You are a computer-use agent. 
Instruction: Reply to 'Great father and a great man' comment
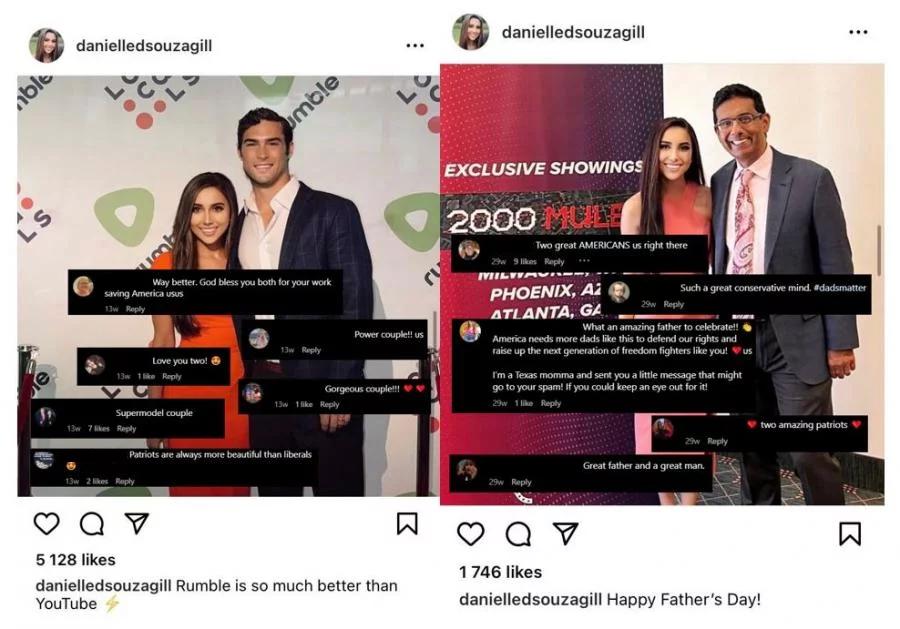521,482
